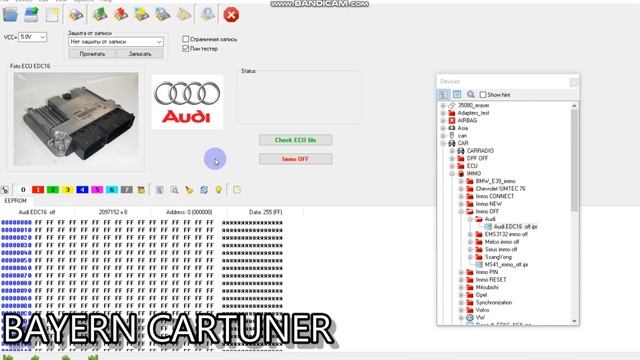Select Audi EDC16 off.ipr tree file

pos(516,227)
